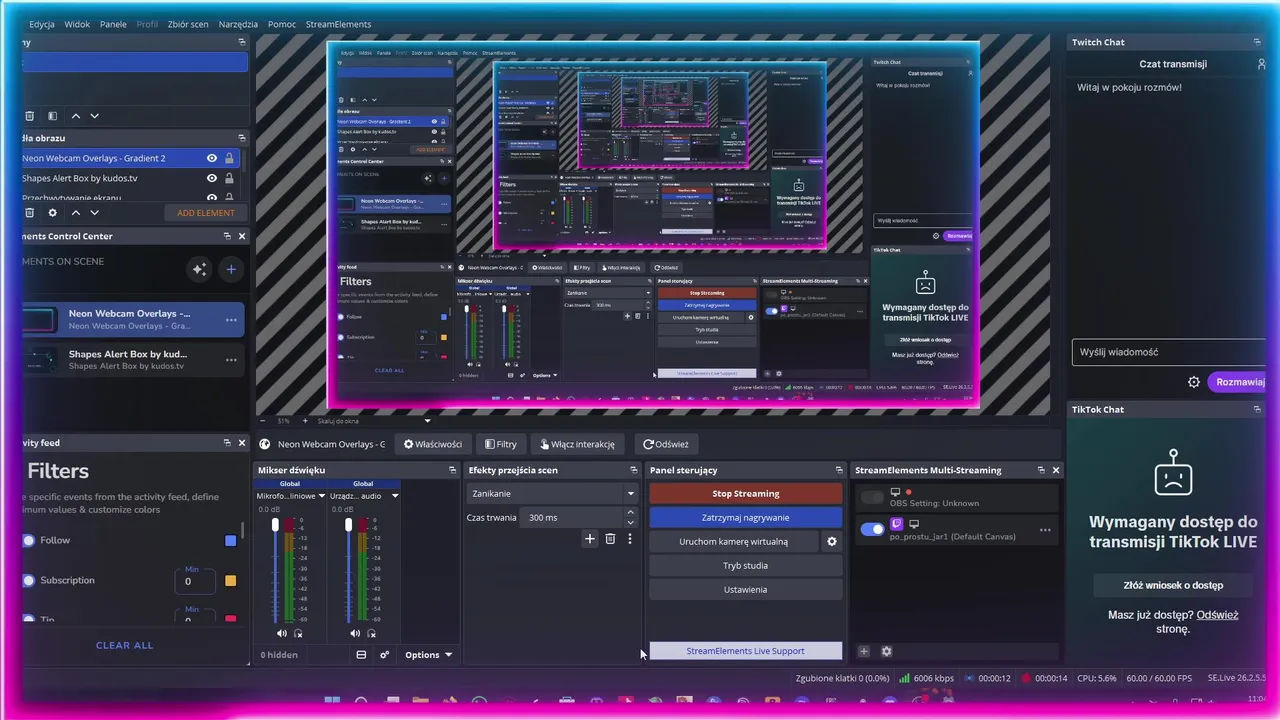
Task: Open the mixer Options dropdown
Action: [x=428, y=655]
